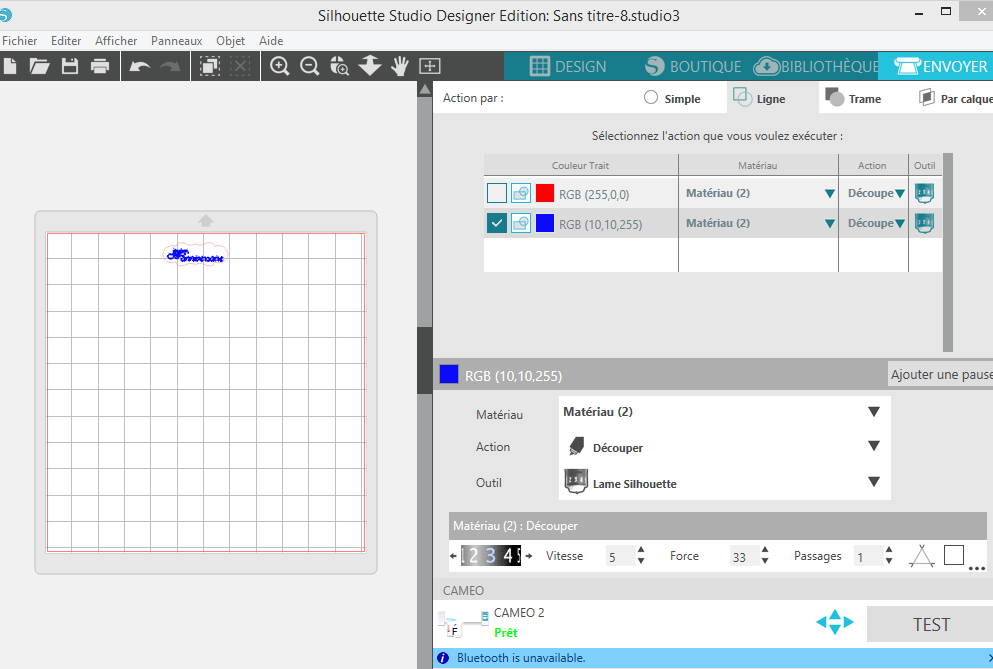Click the Deselect All toolbar icon

[240, 66]
